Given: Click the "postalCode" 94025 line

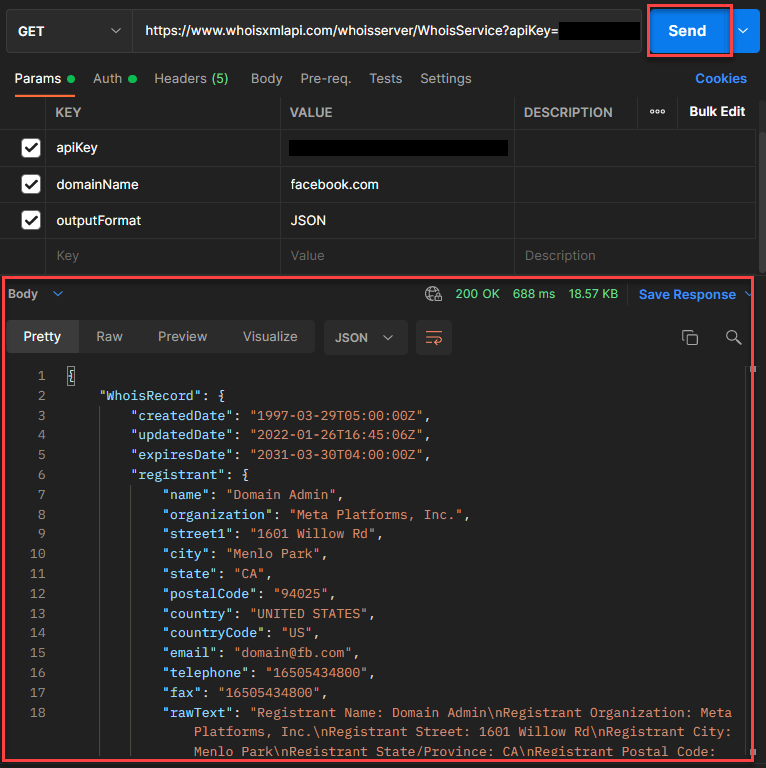Looking at the screenshot, I should coord(249,594).
